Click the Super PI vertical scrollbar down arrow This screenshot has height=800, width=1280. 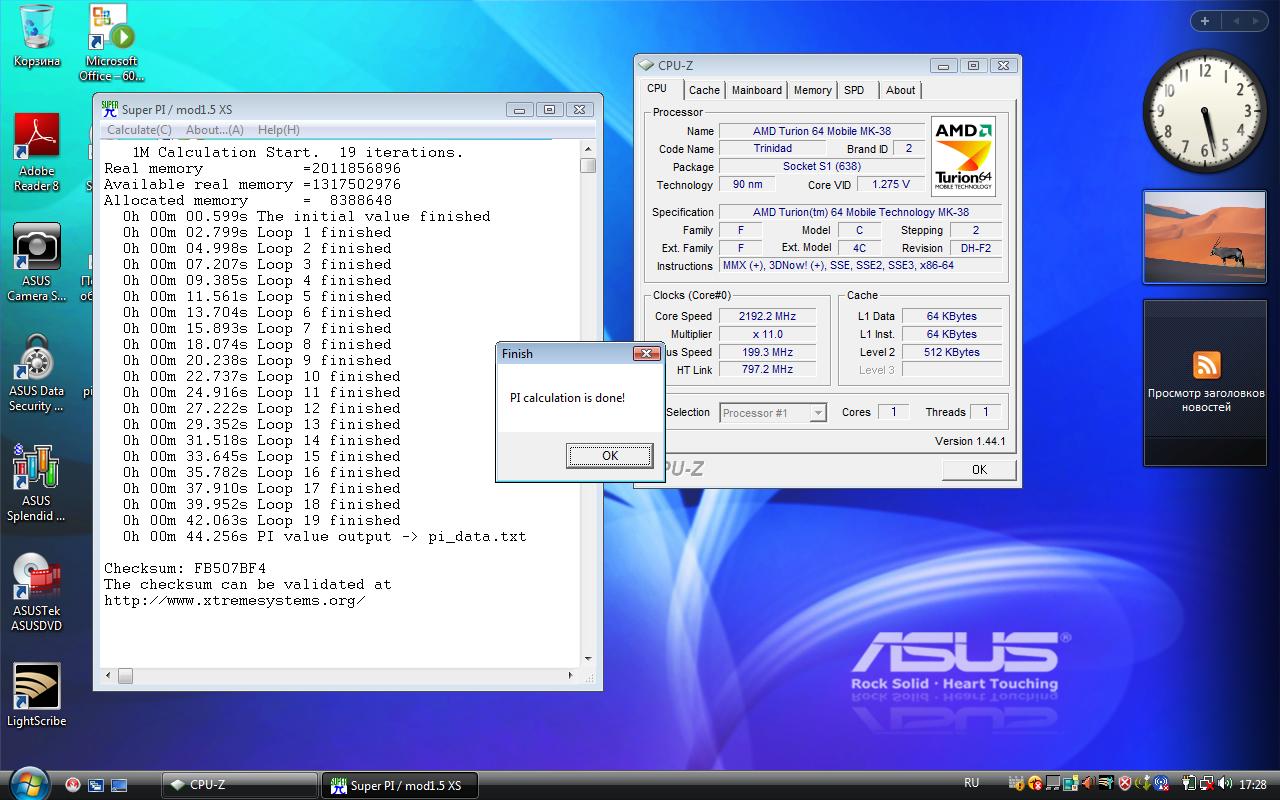click(588, 657)
